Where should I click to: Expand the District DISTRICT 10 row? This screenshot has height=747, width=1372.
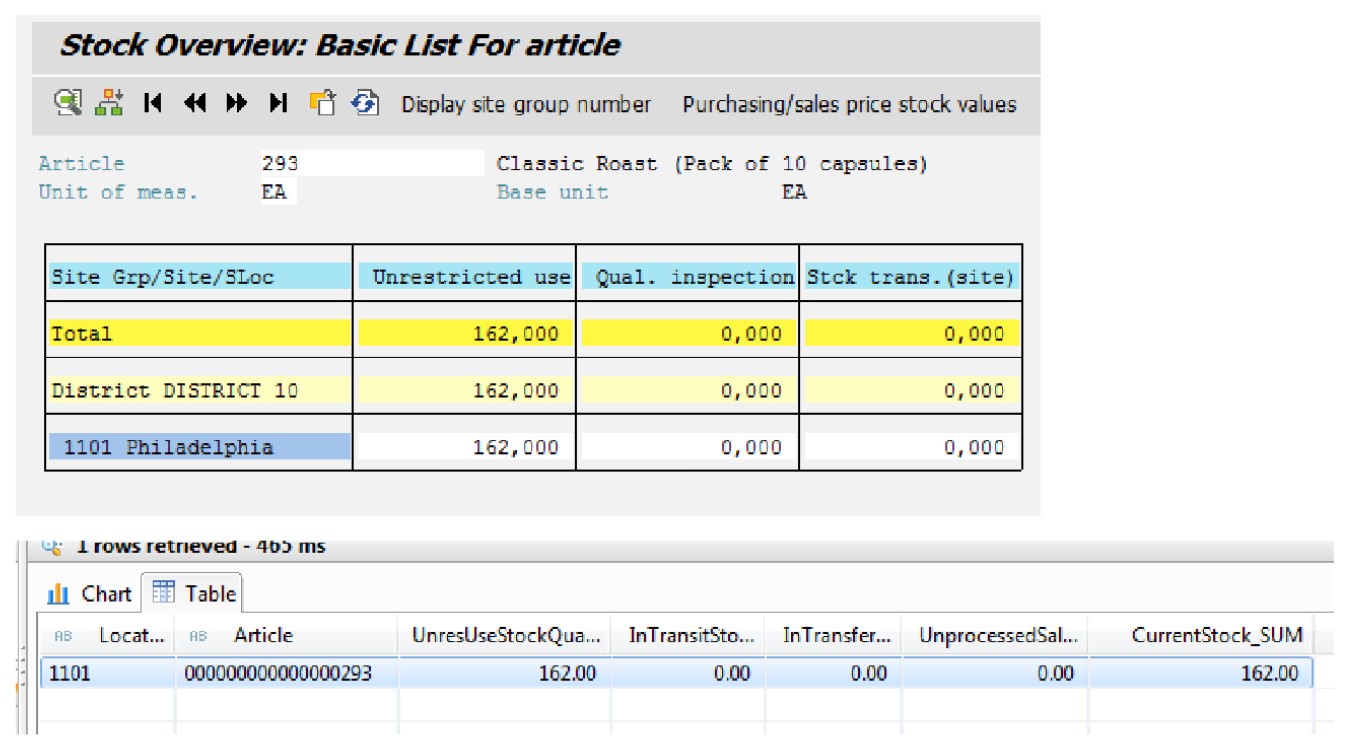pos(200,391)
